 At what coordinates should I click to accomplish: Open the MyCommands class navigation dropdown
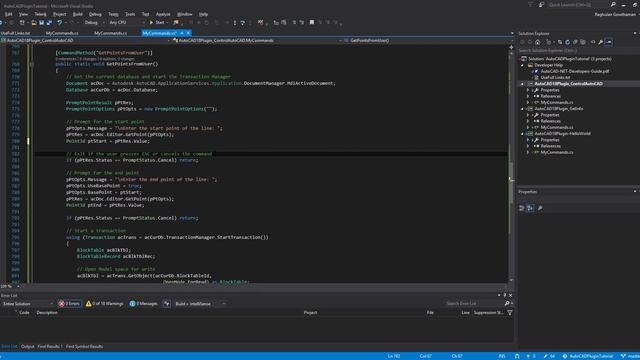click(x=257, y=40)
